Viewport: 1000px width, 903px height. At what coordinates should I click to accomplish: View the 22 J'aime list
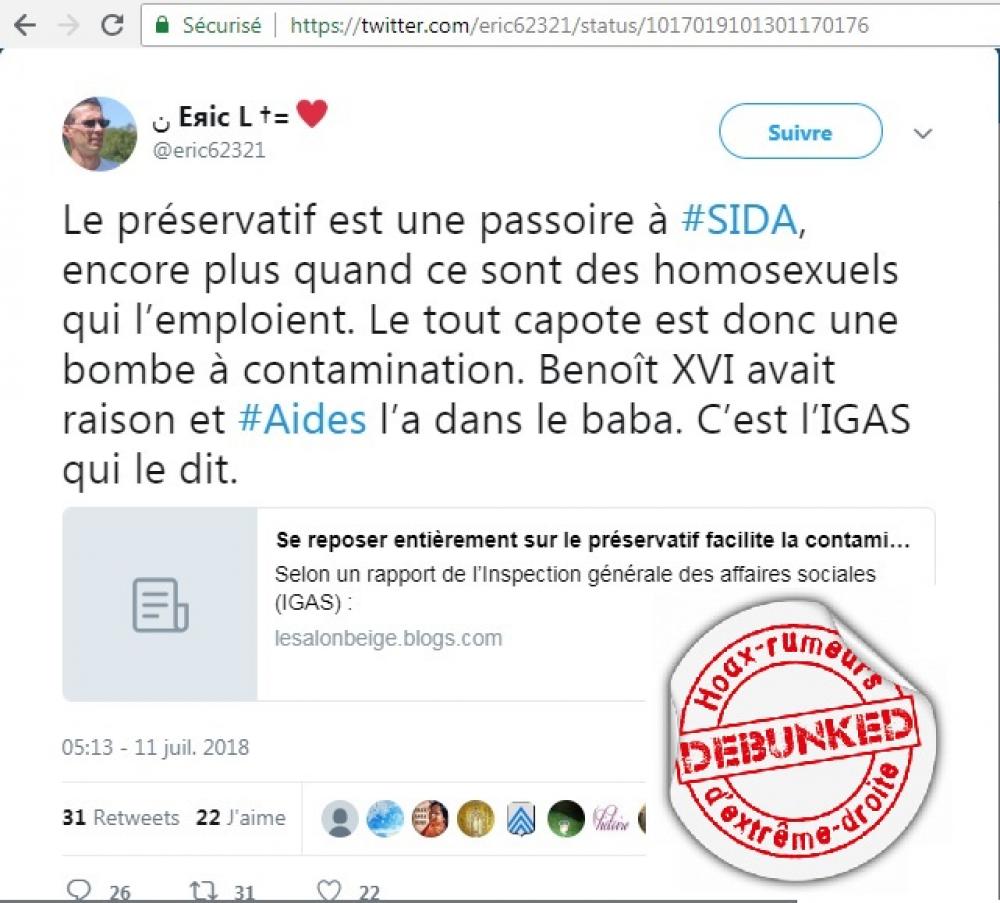(x=240, y=818)
